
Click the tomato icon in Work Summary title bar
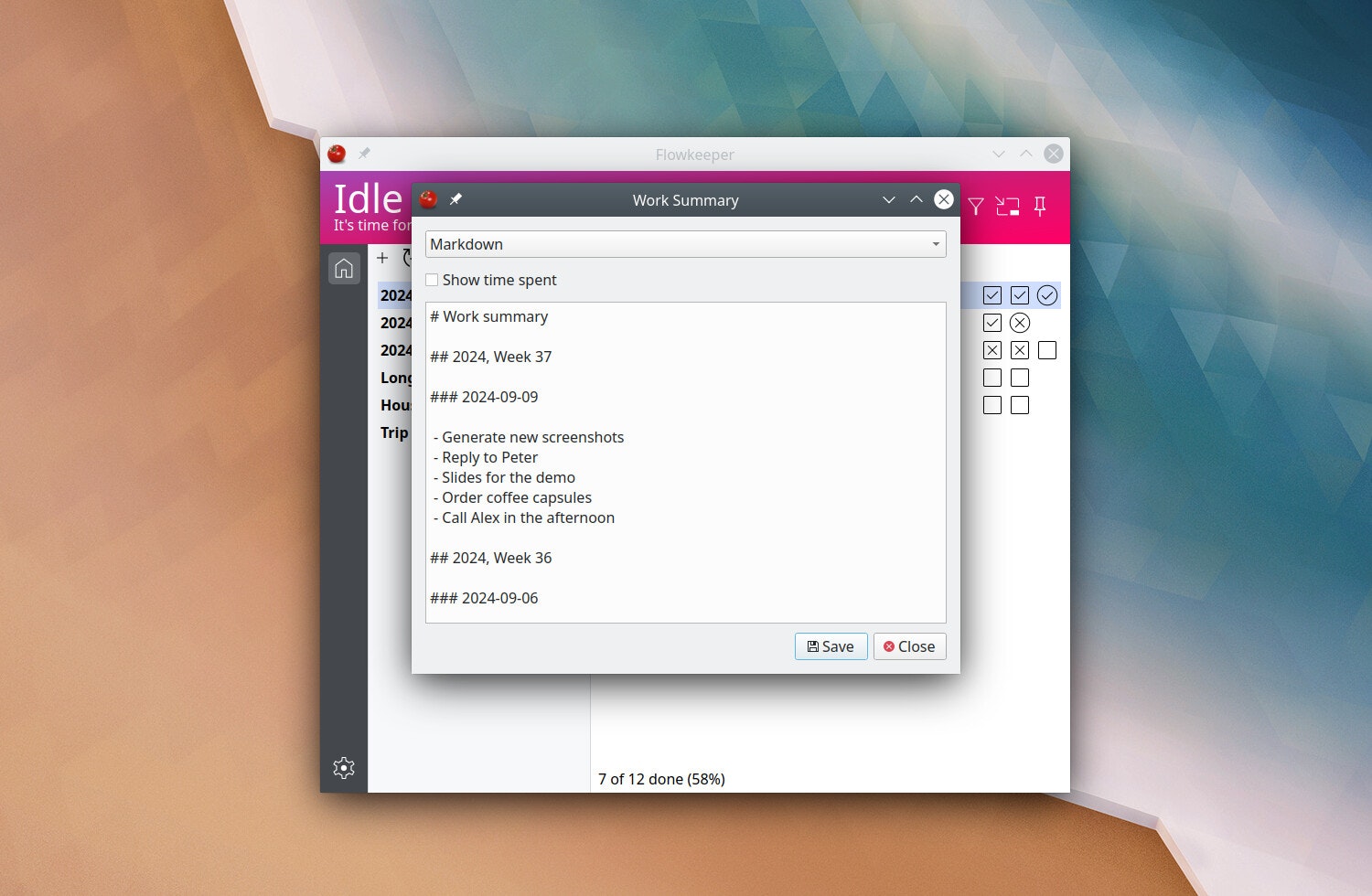coord(428,199)
